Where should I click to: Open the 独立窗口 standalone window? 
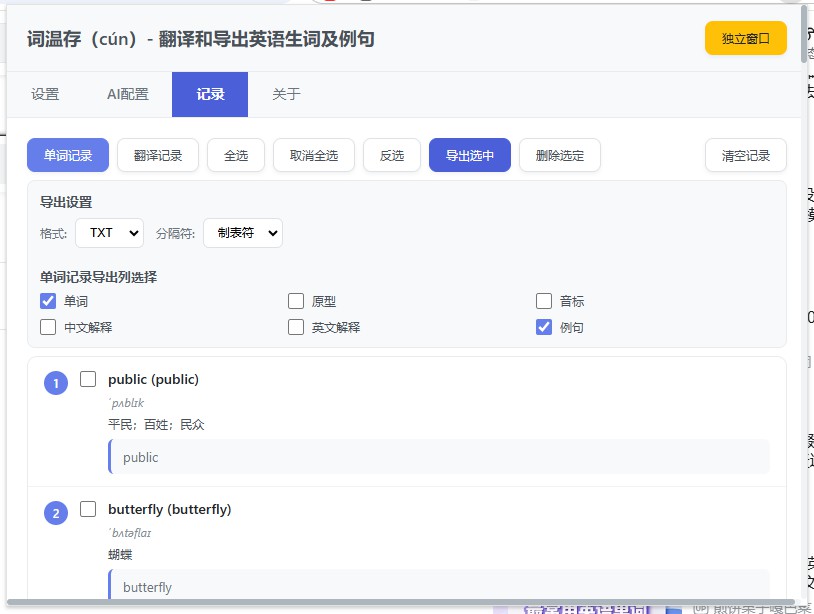745,38
